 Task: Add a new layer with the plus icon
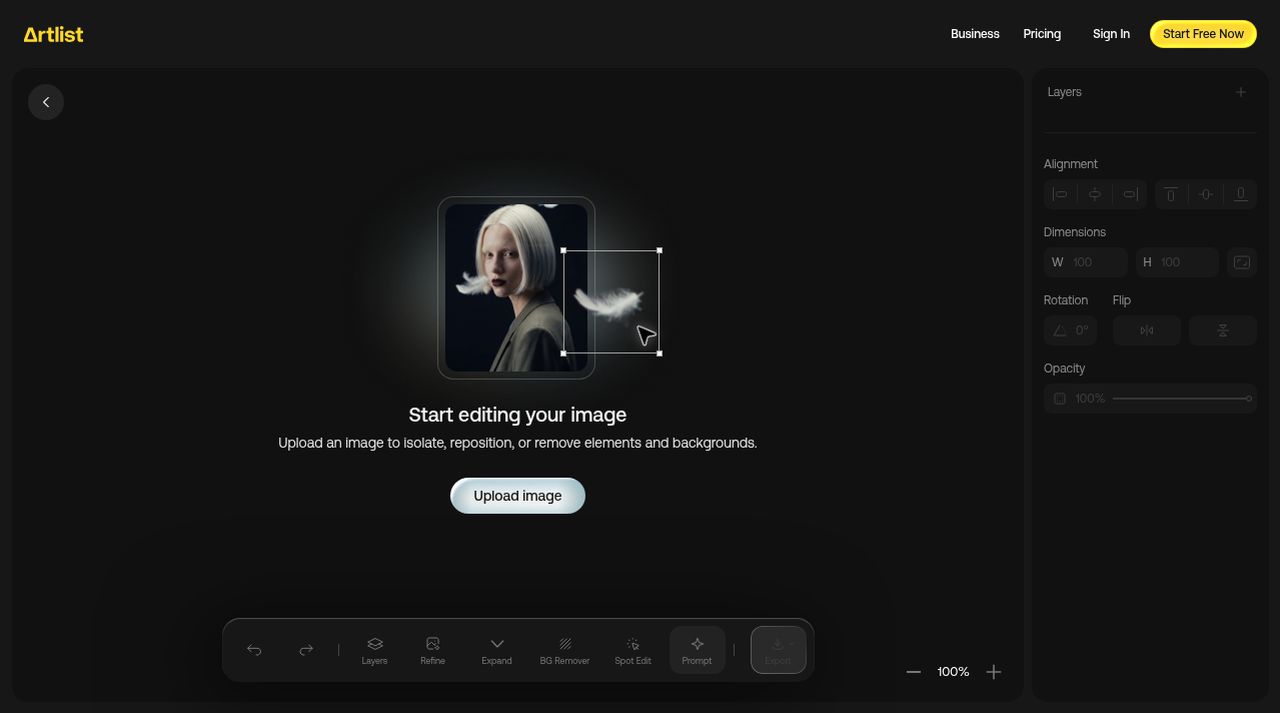[x=1241, y=92]
